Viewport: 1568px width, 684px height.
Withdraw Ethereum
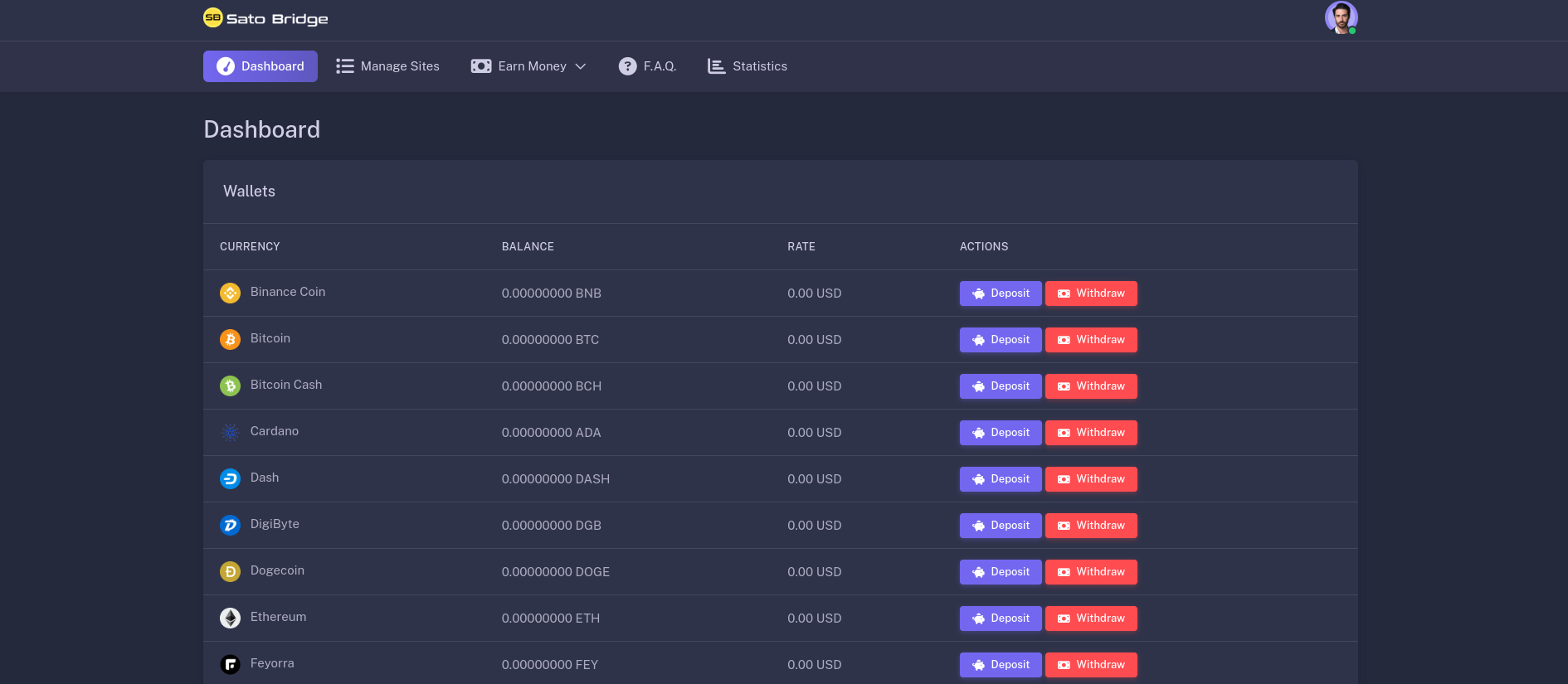pos(1091,619)
